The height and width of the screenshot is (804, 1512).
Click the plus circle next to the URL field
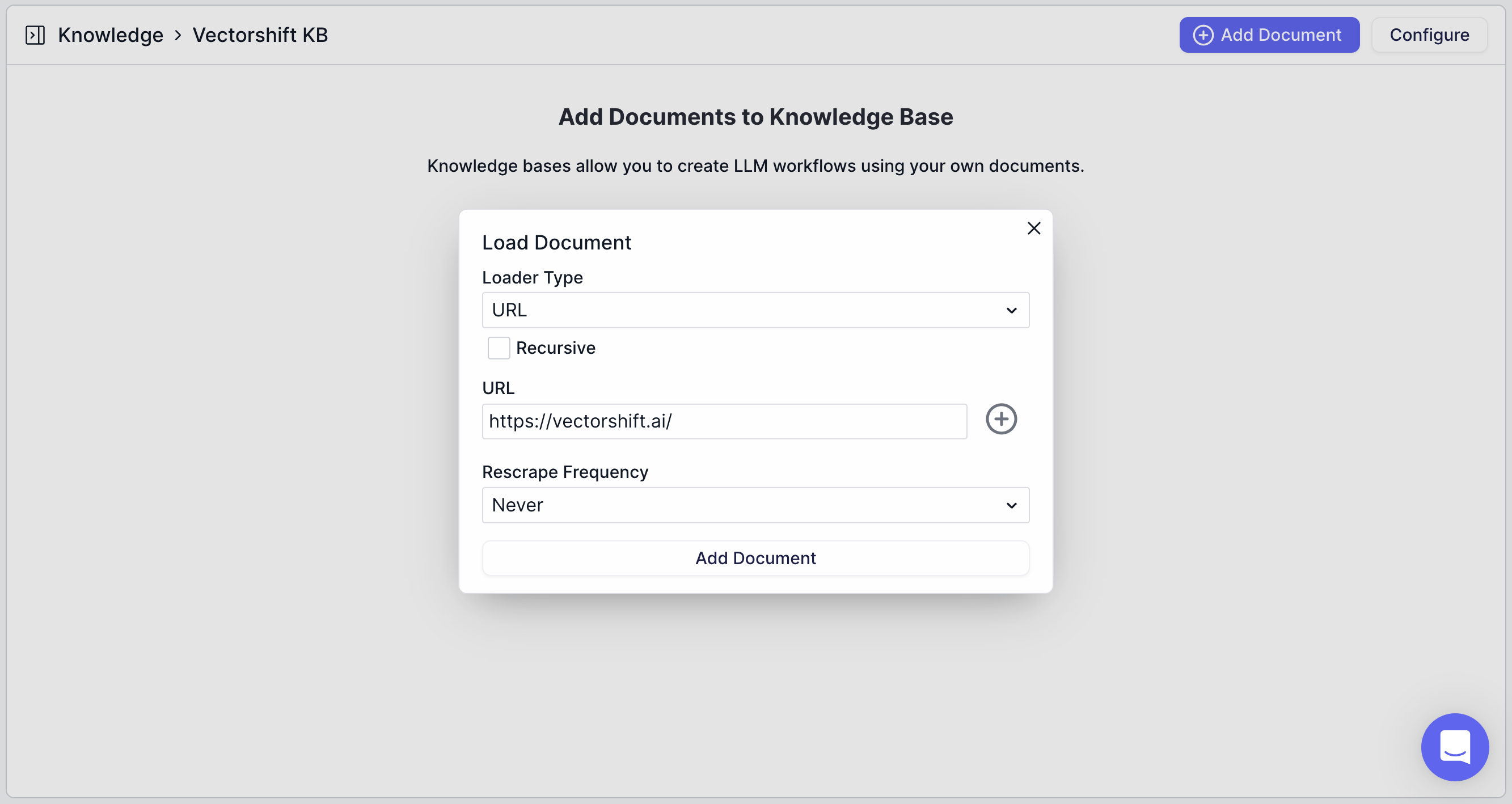point(1001,419)
